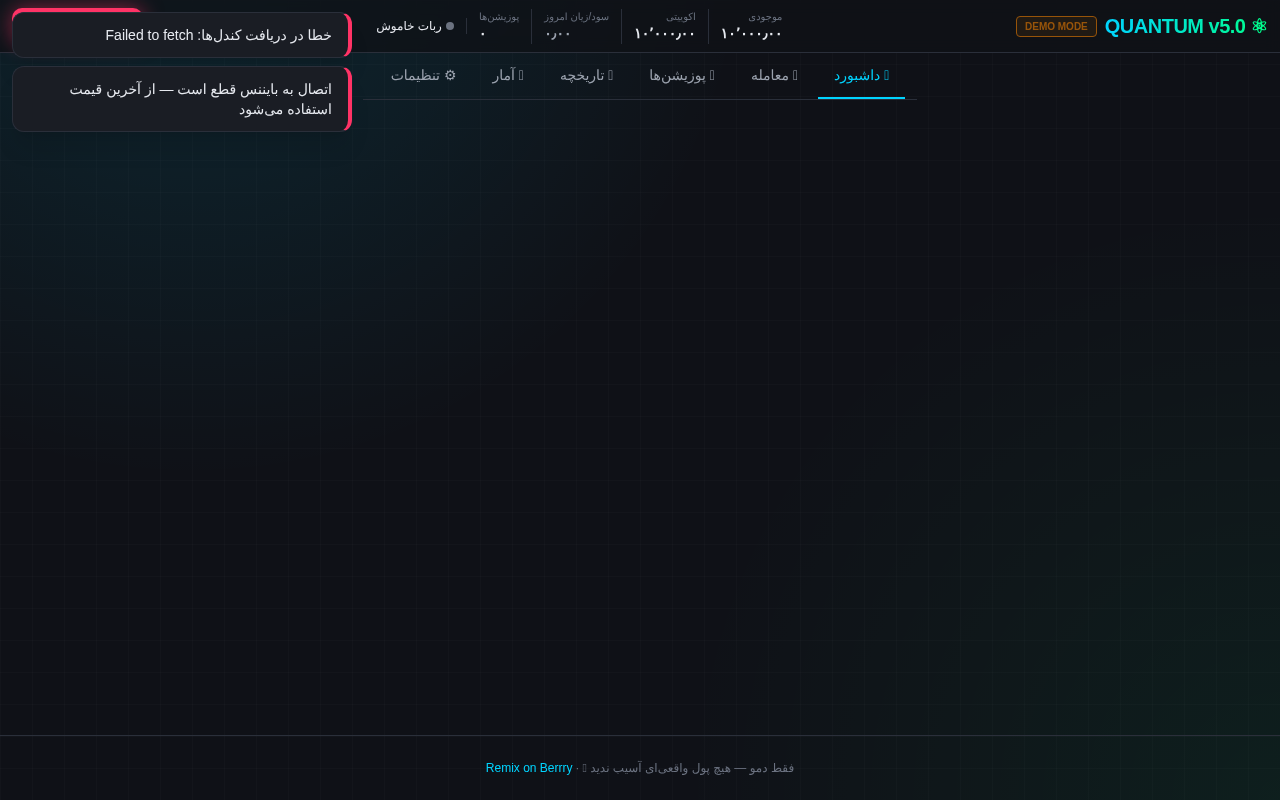This screenshot has height=800, width=1280.
Task: Click the ربات خاموش status label
Action: 409,26
